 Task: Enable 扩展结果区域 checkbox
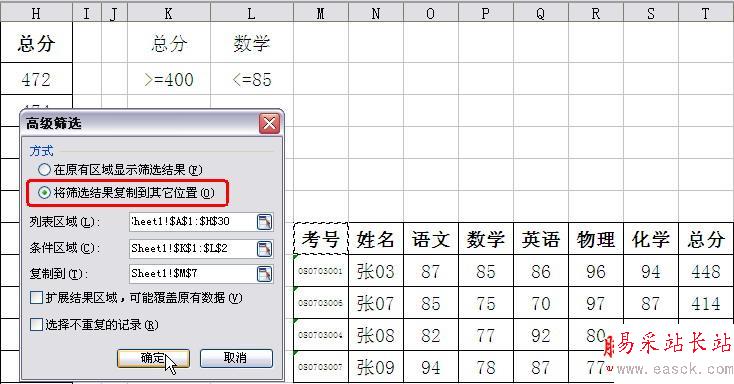coord(37,298)
